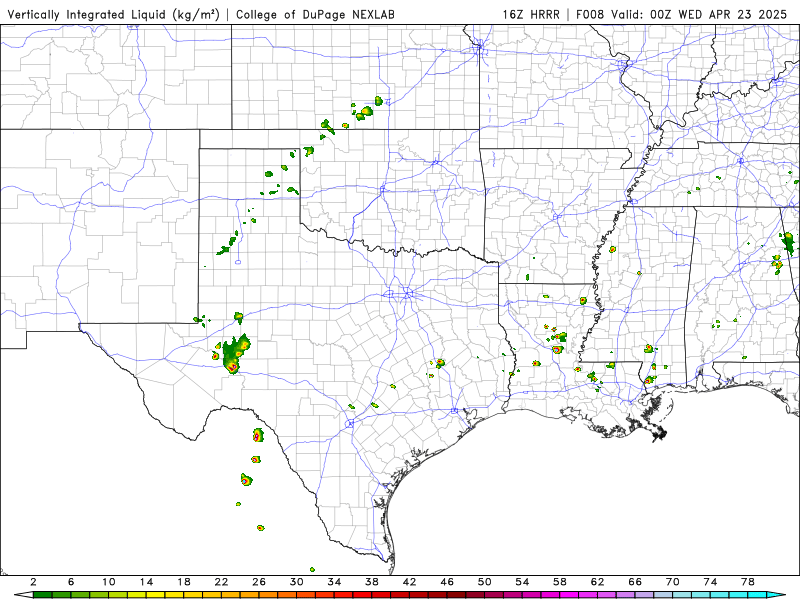Select the yellow swatch under label 14
Image resolution: width=800 pixels, height=600 pixels.
[x=156, y=595]
